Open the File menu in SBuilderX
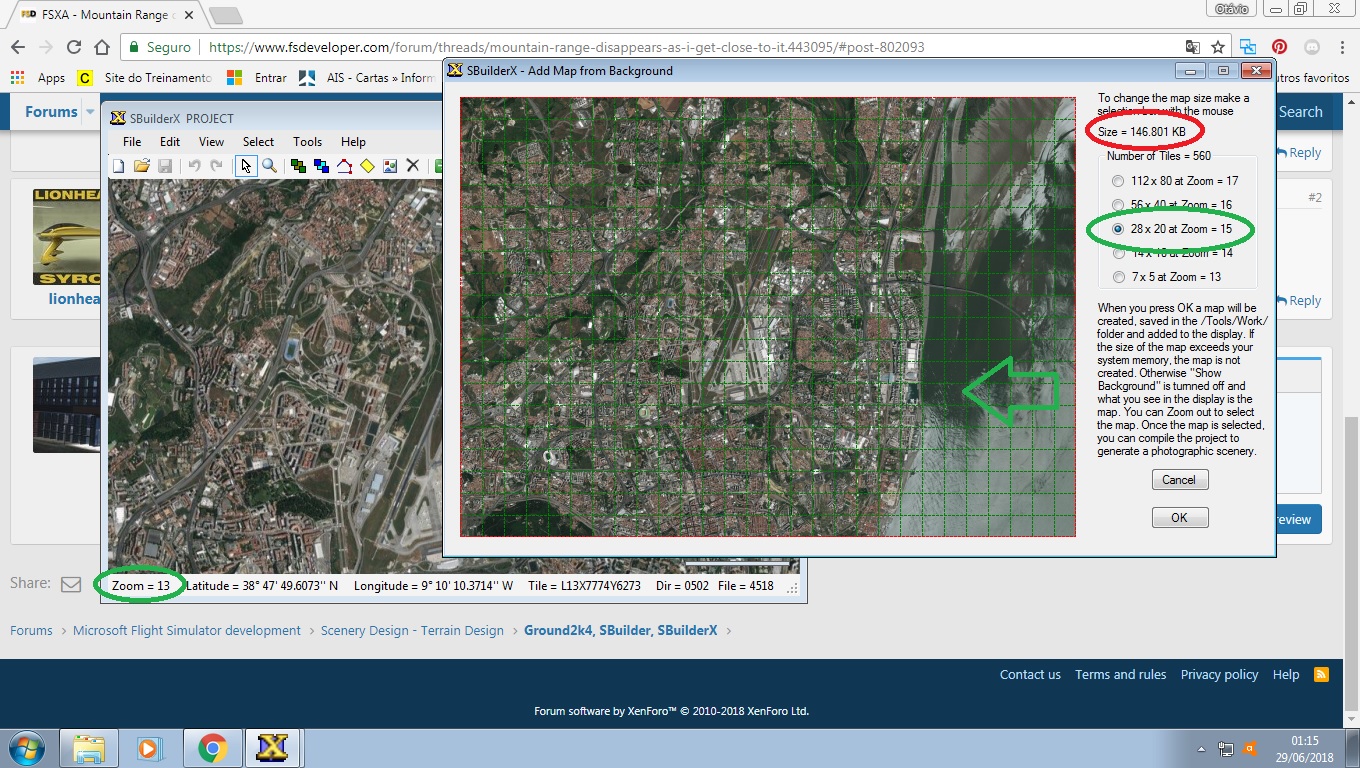This screenshot has height=768, width=1360. [132, 142]
